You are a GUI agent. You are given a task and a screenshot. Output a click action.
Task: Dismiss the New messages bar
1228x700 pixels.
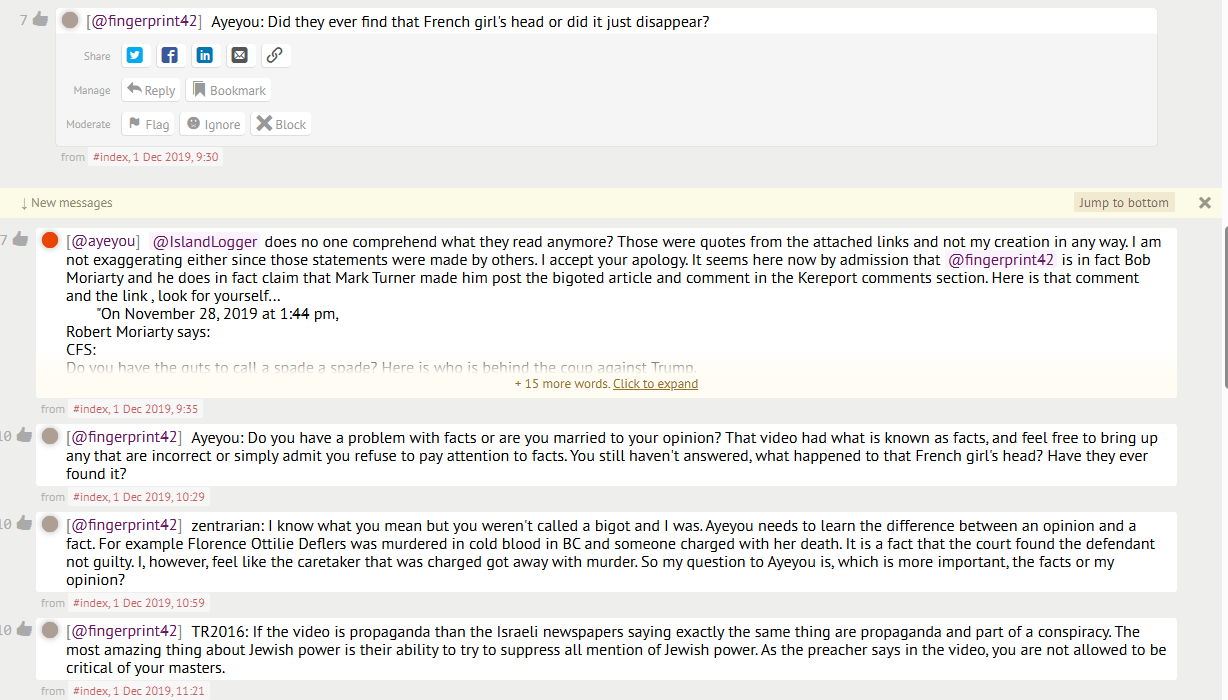click(1205, 203)
